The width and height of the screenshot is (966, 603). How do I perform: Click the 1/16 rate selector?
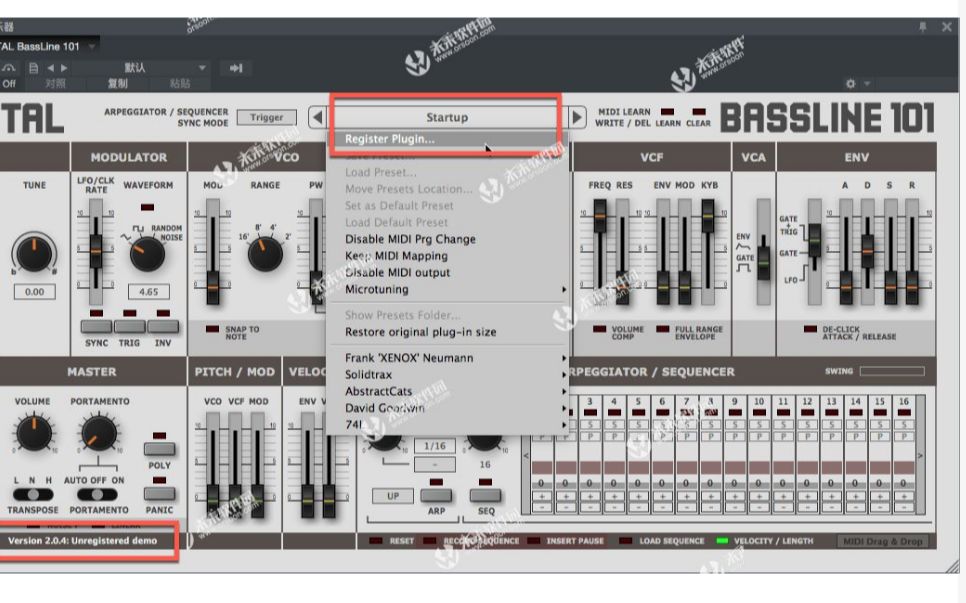434,445
